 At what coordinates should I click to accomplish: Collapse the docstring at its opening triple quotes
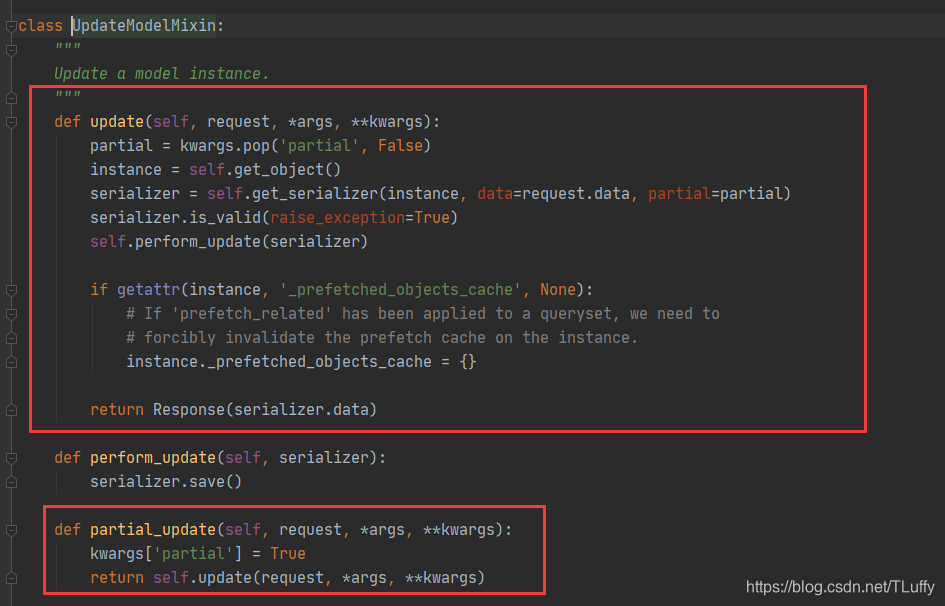[11, 51]
